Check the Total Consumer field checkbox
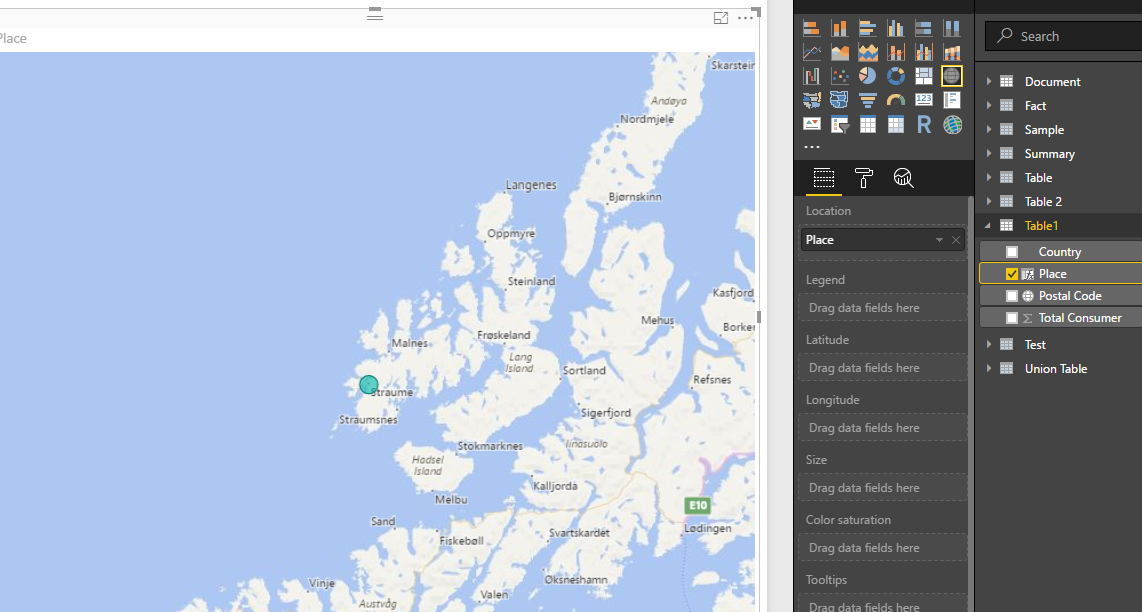The height and width of the screenshot is (612, 1142). click(x=1012, y=318)
